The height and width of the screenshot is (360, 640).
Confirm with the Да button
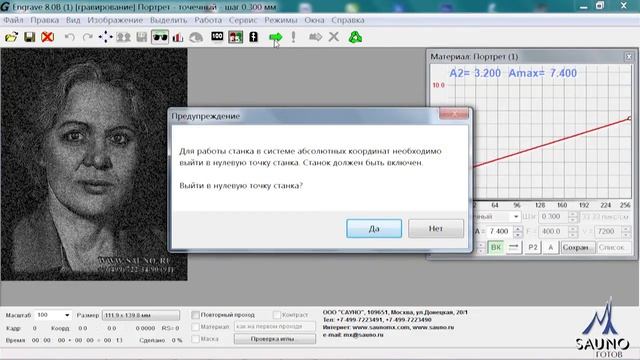point(374,229)
